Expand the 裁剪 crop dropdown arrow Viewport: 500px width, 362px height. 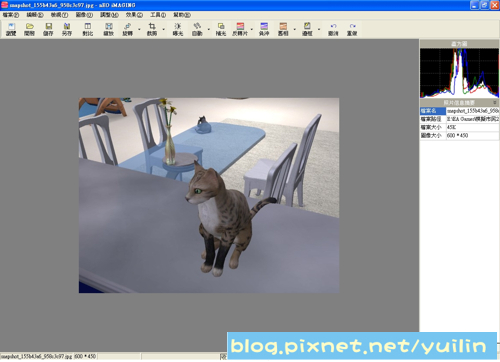click(x=164, y=29)
